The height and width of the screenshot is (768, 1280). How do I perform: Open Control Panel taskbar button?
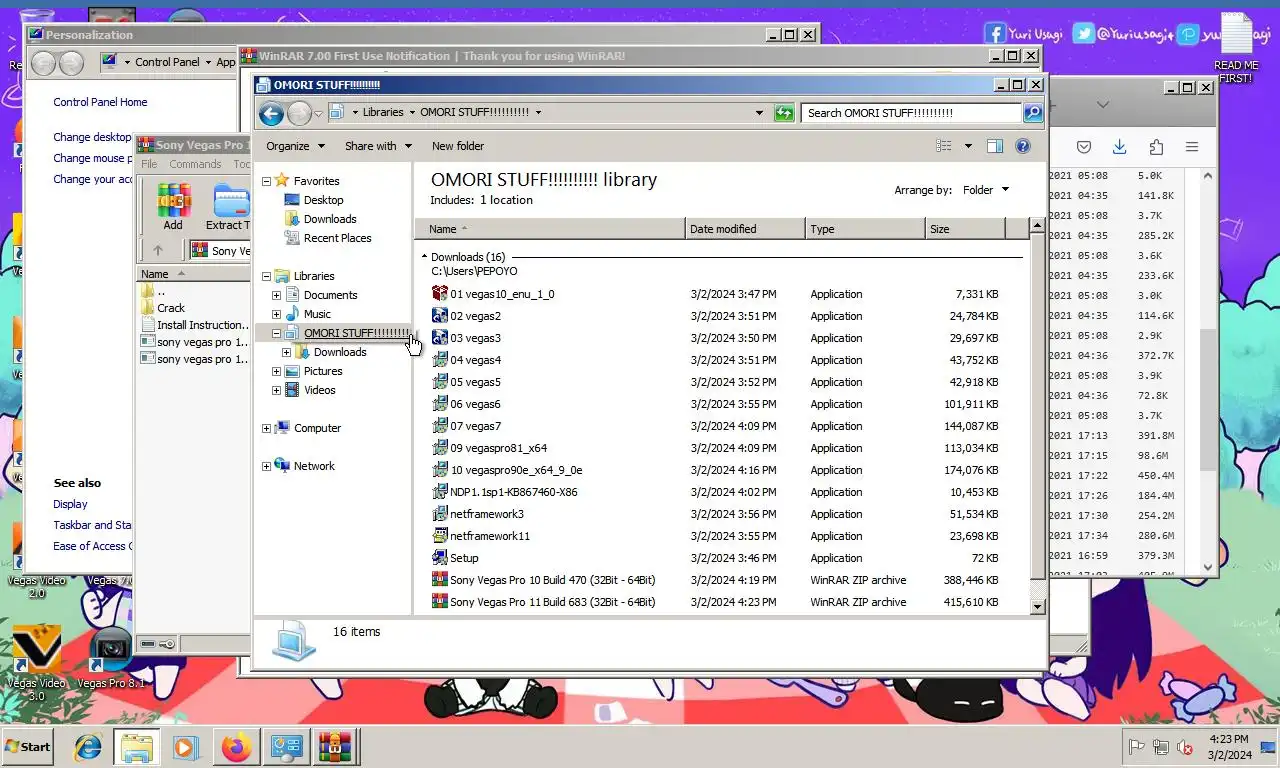pos(287,747)
